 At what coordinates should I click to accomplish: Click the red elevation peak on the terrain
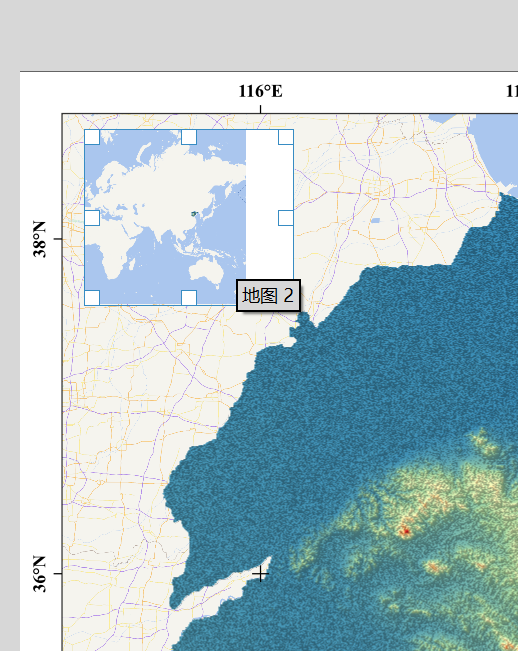pos(406,531)
